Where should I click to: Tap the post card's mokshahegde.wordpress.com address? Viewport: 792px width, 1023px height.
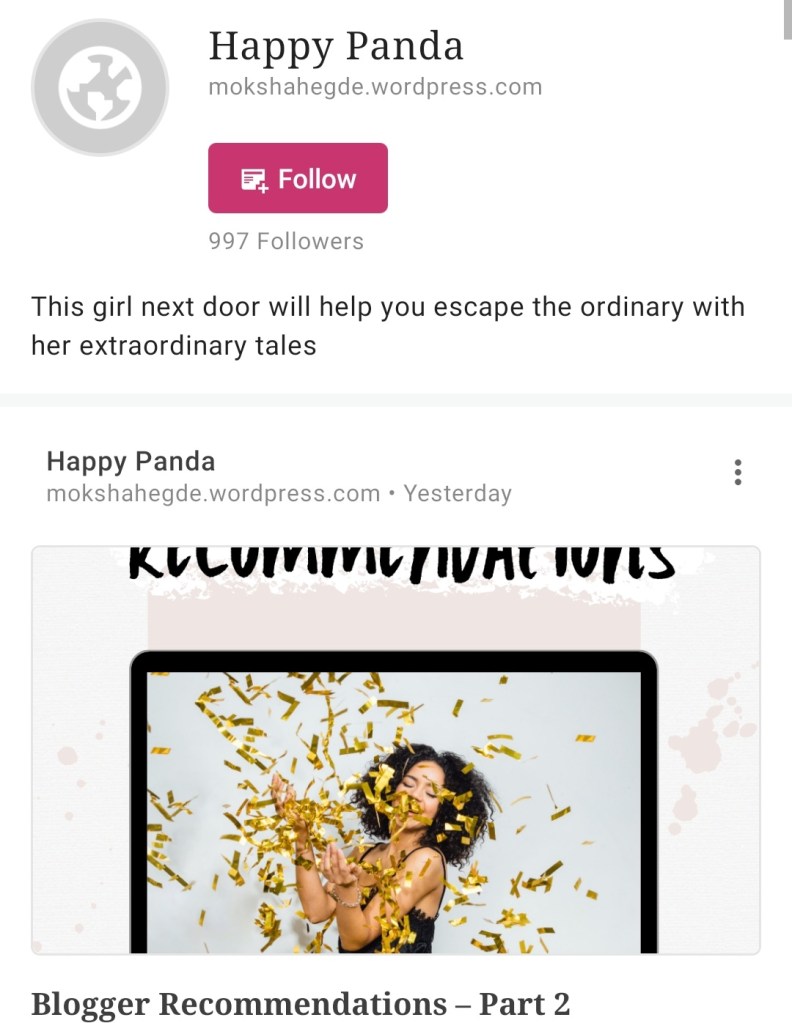213,493
